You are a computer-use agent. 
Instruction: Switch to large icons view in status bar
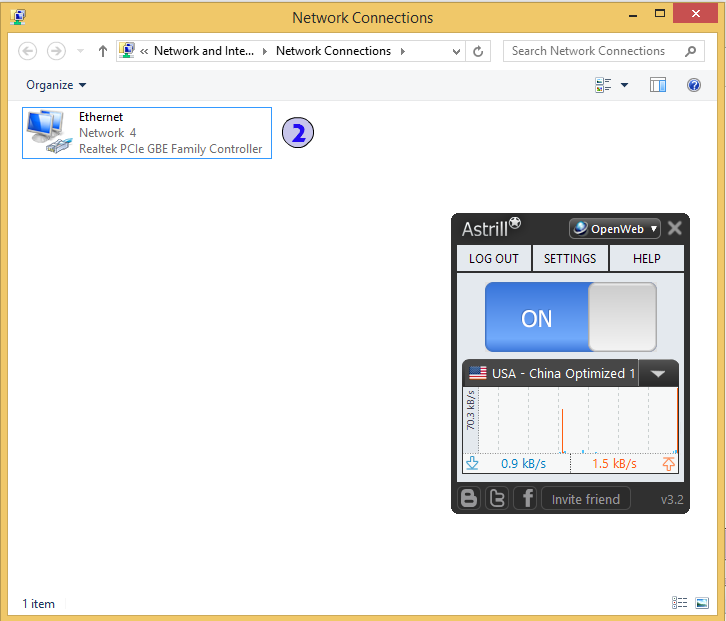(x=701, y=603)
